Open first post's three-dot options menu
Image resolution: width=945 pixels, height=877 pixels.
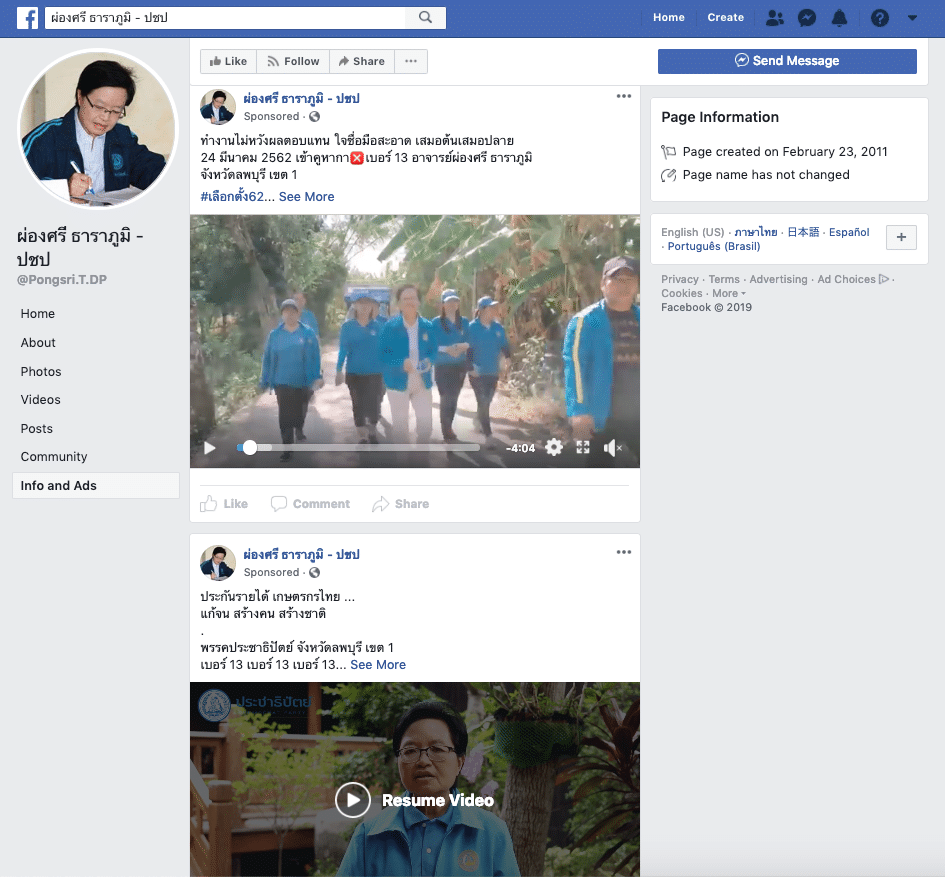pyautogui.click(x=624, y=97)
